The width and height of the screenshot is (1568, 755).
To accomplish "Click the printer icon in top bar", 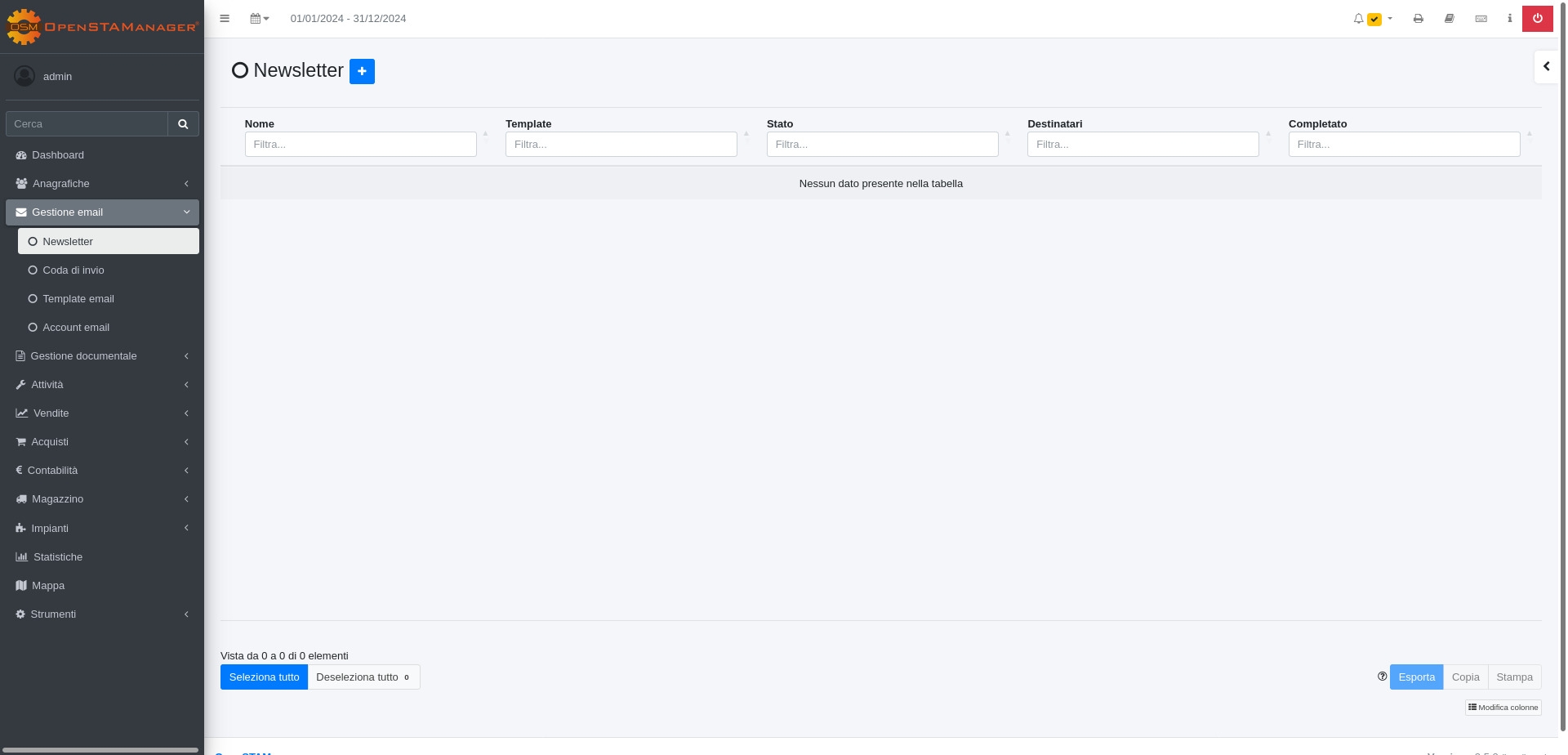I will [1418, 19].
